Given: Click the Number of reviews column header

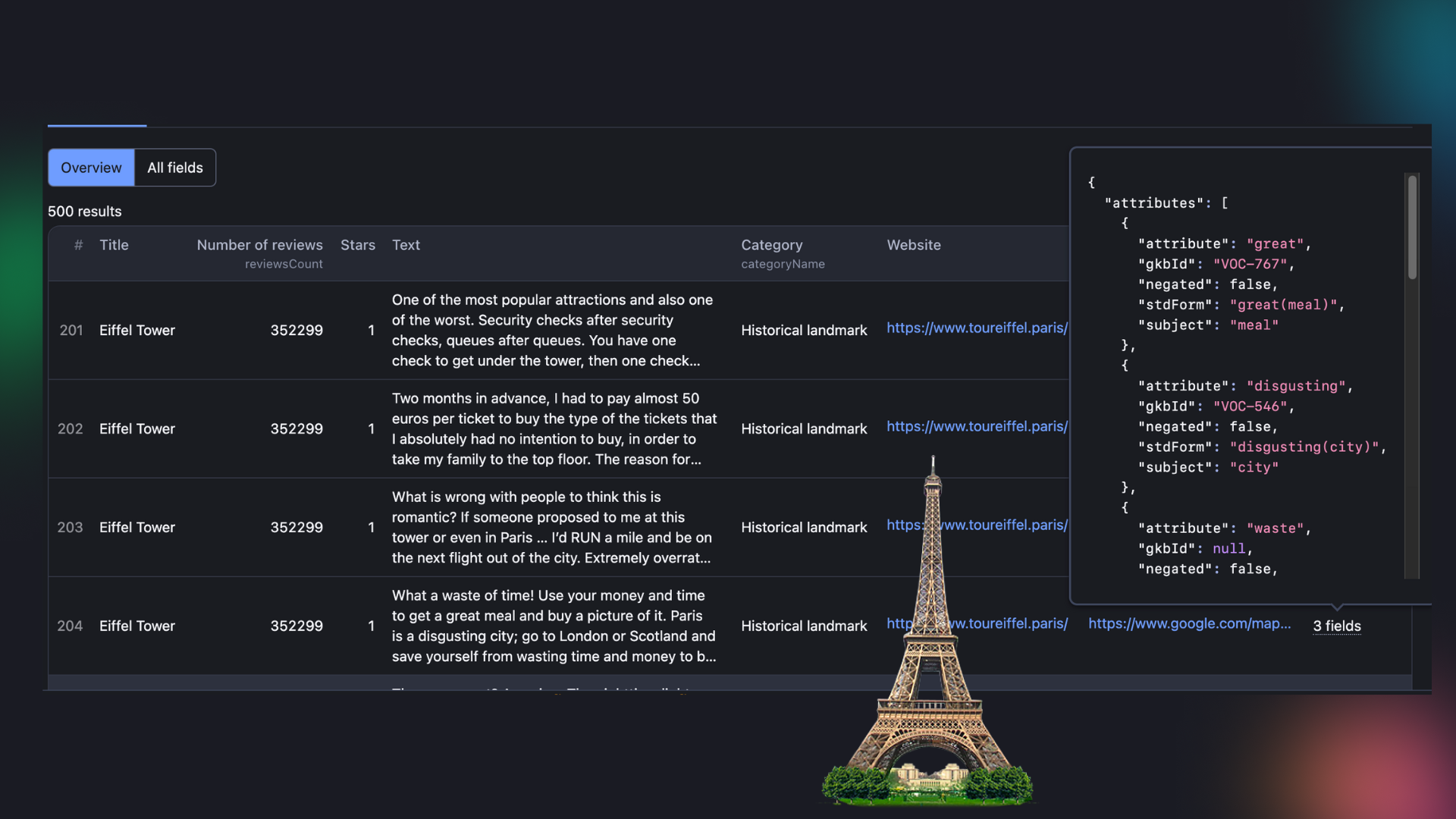Looking at the screenshot, I should [259, 245].
